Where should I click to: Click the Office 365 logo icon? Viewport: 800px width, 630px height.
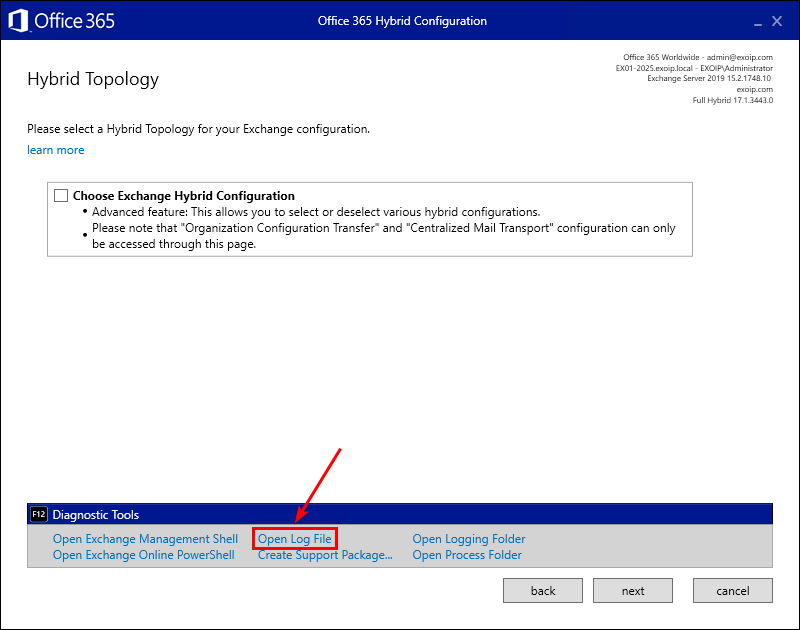click(x=18, y=21)
